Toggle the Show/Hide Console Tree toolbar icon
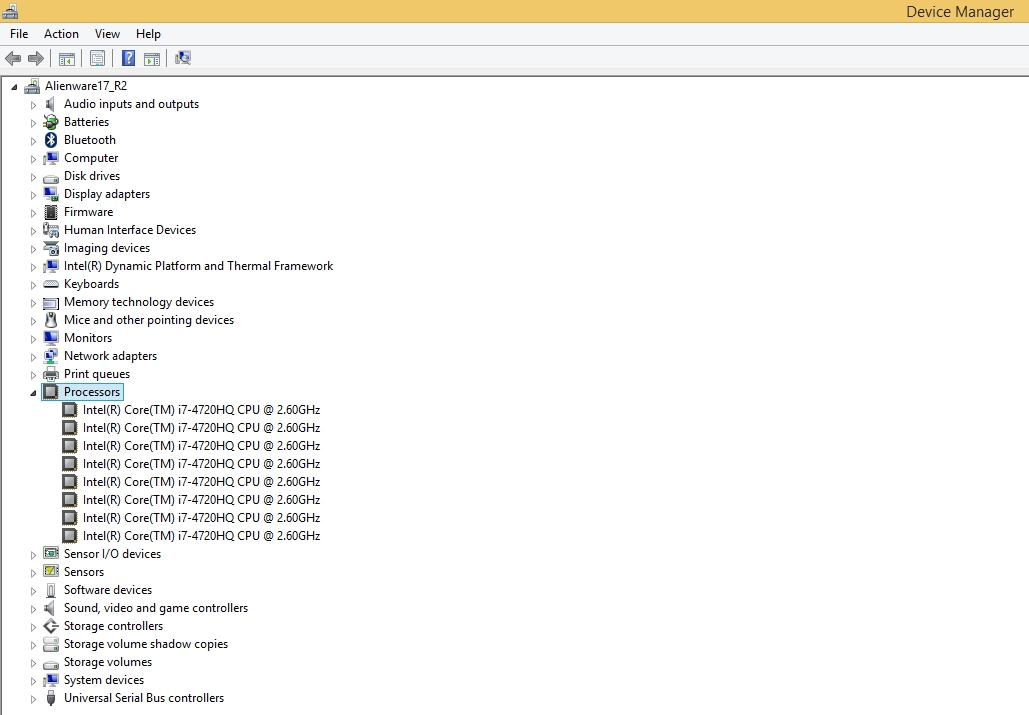1029x715 pixels. pos(66,58)
